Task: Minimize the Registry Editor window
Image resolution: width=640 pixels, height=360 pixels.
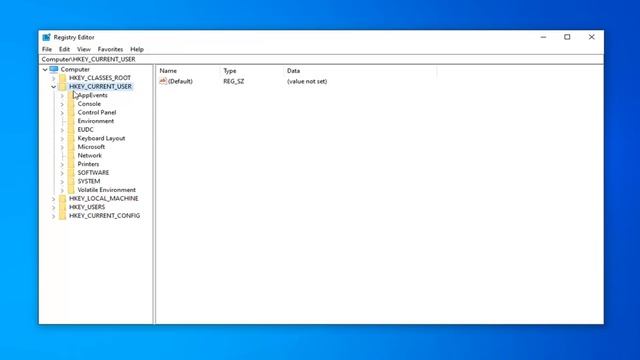Action: click(x=543, y=37)
